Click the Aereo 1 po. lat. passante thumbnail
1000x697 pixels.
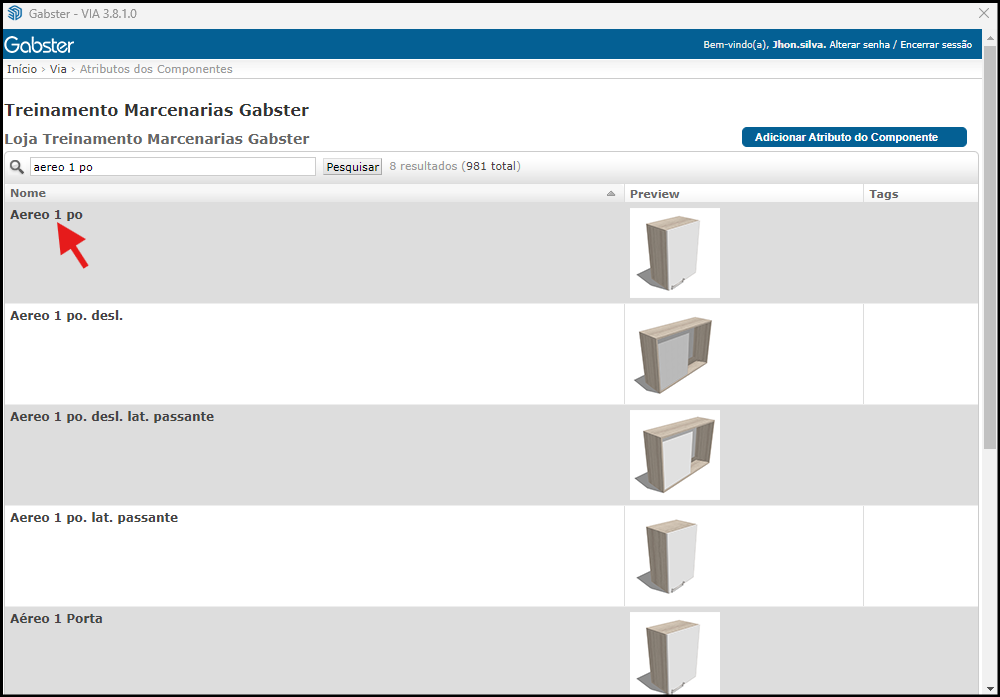[674, 556]
